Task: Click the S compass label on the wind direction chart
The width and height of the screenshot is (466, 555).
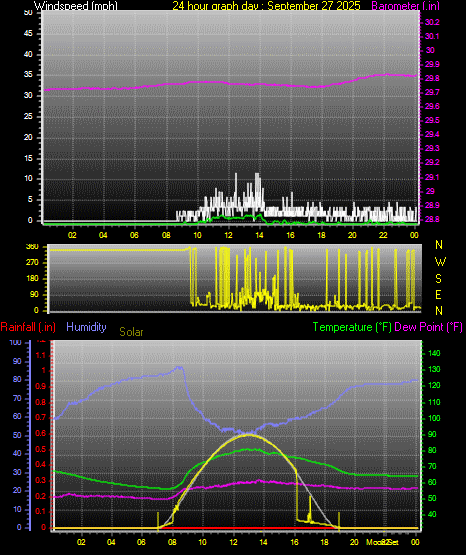Action: pyautogui.click(x=438, y=279)
